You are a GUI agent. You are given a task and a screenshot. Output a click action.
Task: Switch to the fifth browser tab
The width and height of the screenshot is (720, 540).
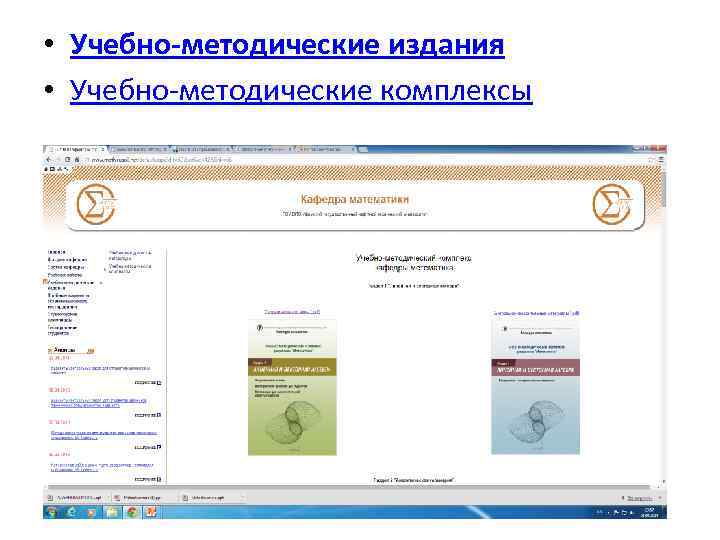click(326, 150)
